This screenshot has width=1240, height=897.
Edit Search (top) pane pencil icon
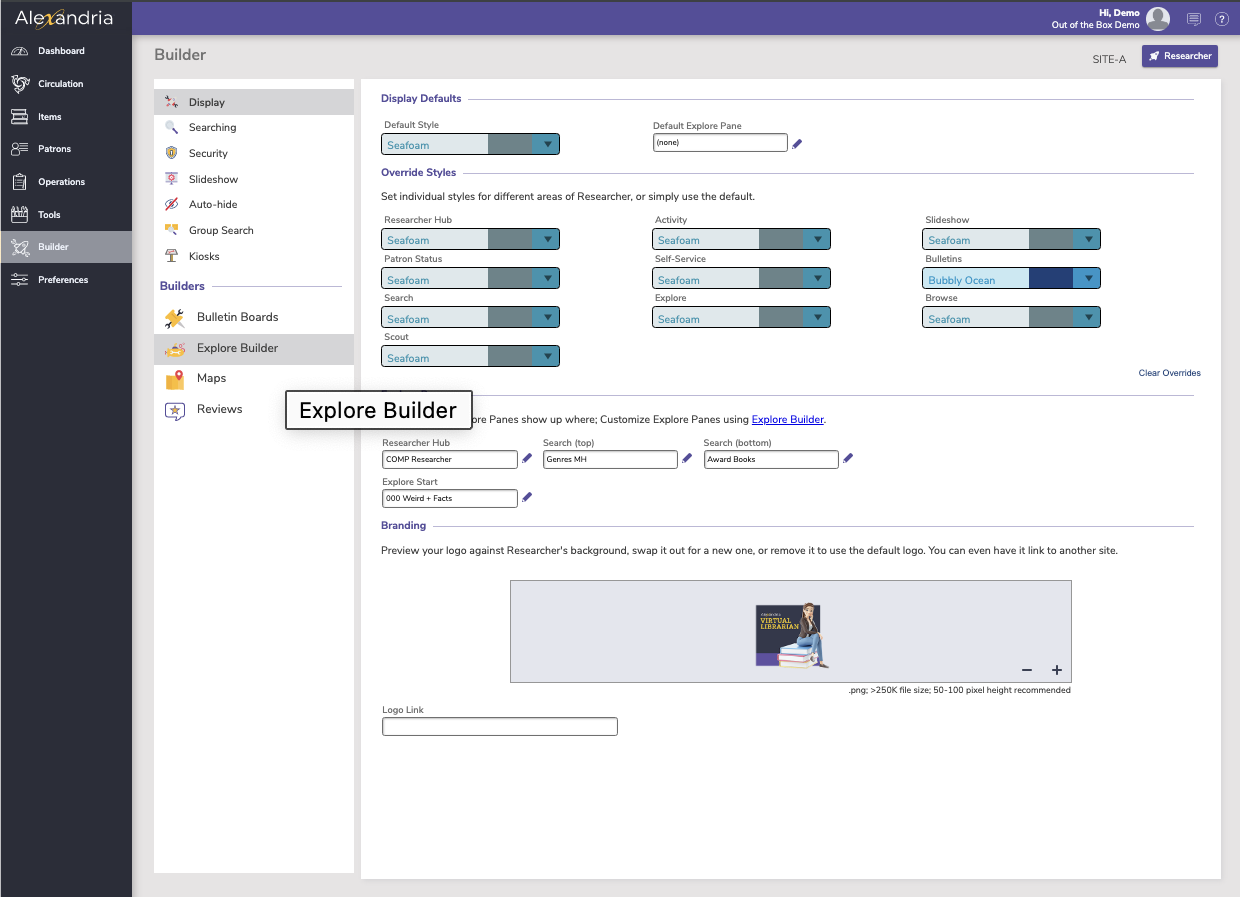click(687, 459)
